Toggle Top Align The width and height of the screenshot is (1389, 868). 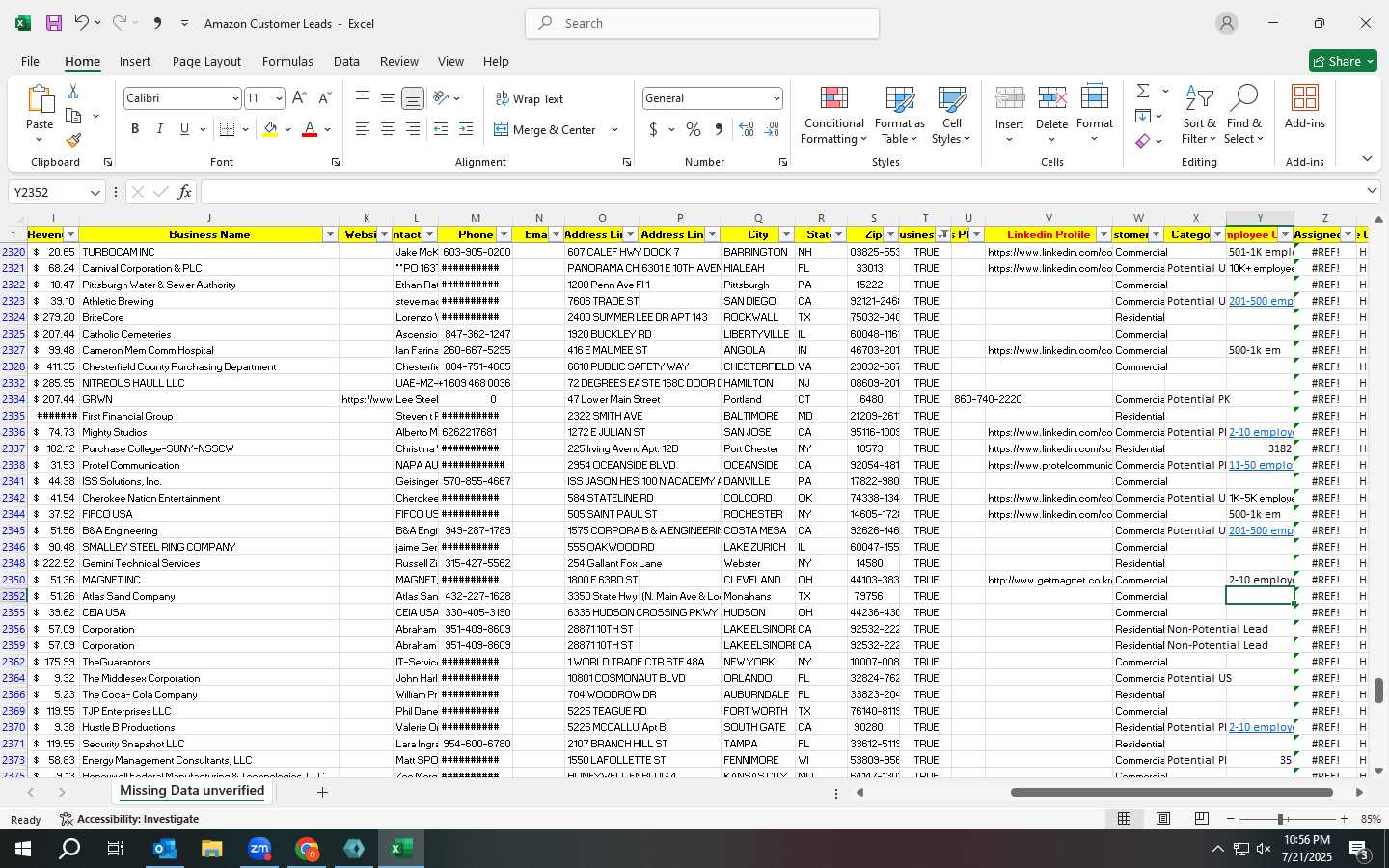[363, 98]
